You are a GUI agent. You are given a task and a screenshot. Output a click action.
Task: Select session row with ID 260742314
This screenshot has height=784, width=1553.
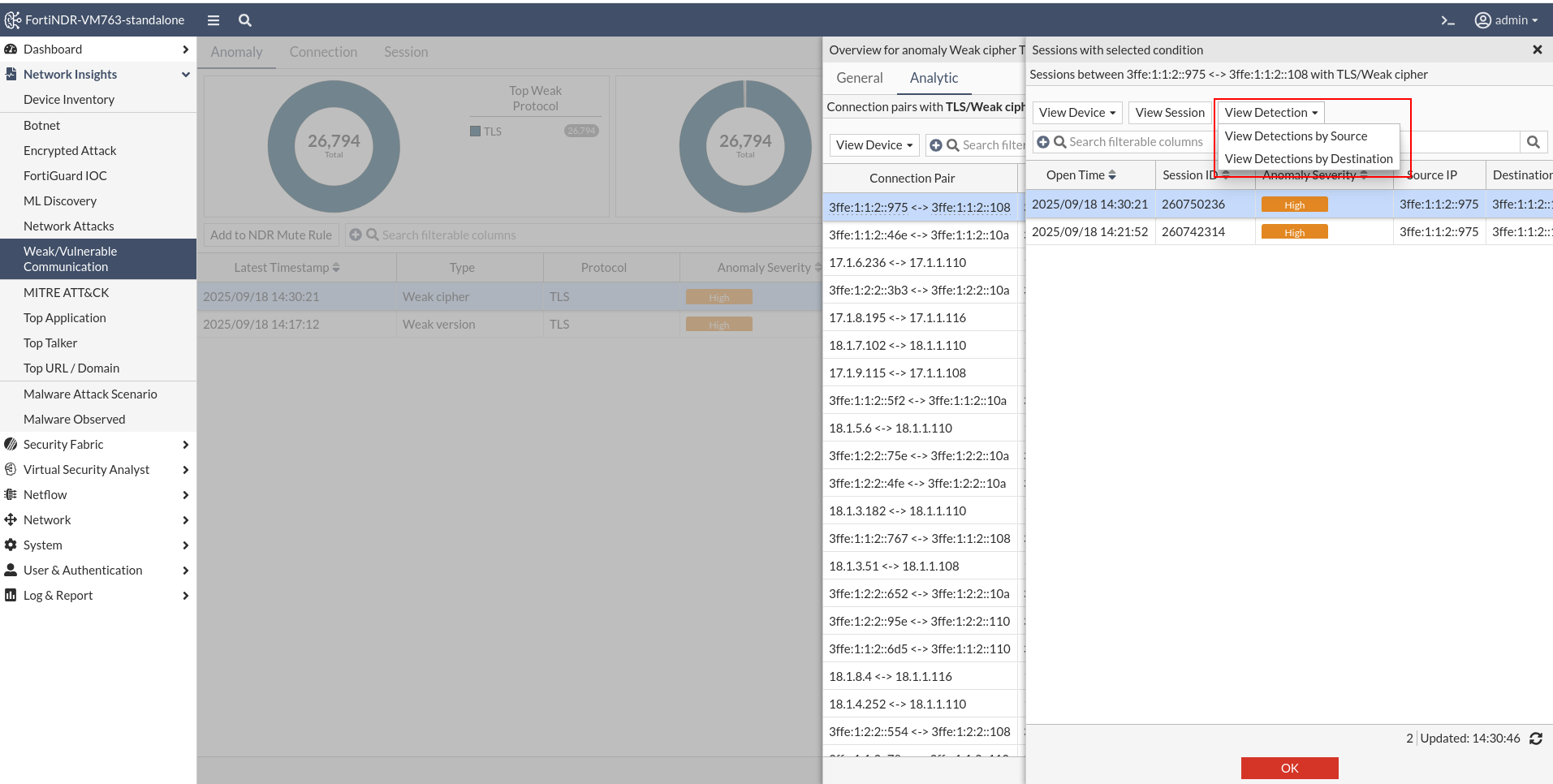[x=1289, y=232]
